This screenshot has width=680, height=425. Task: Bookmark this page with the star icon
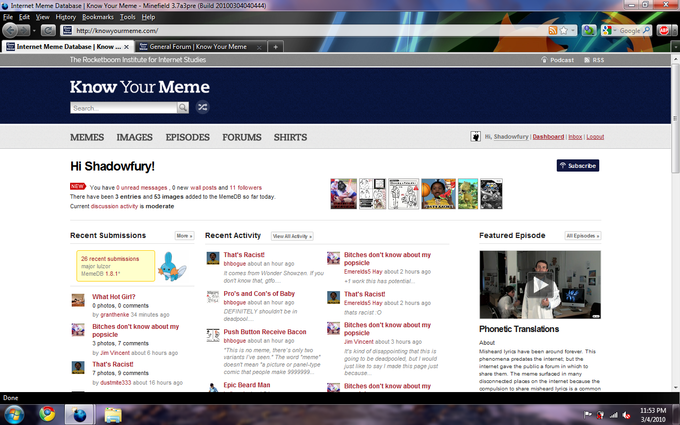(x=563, y=30)
